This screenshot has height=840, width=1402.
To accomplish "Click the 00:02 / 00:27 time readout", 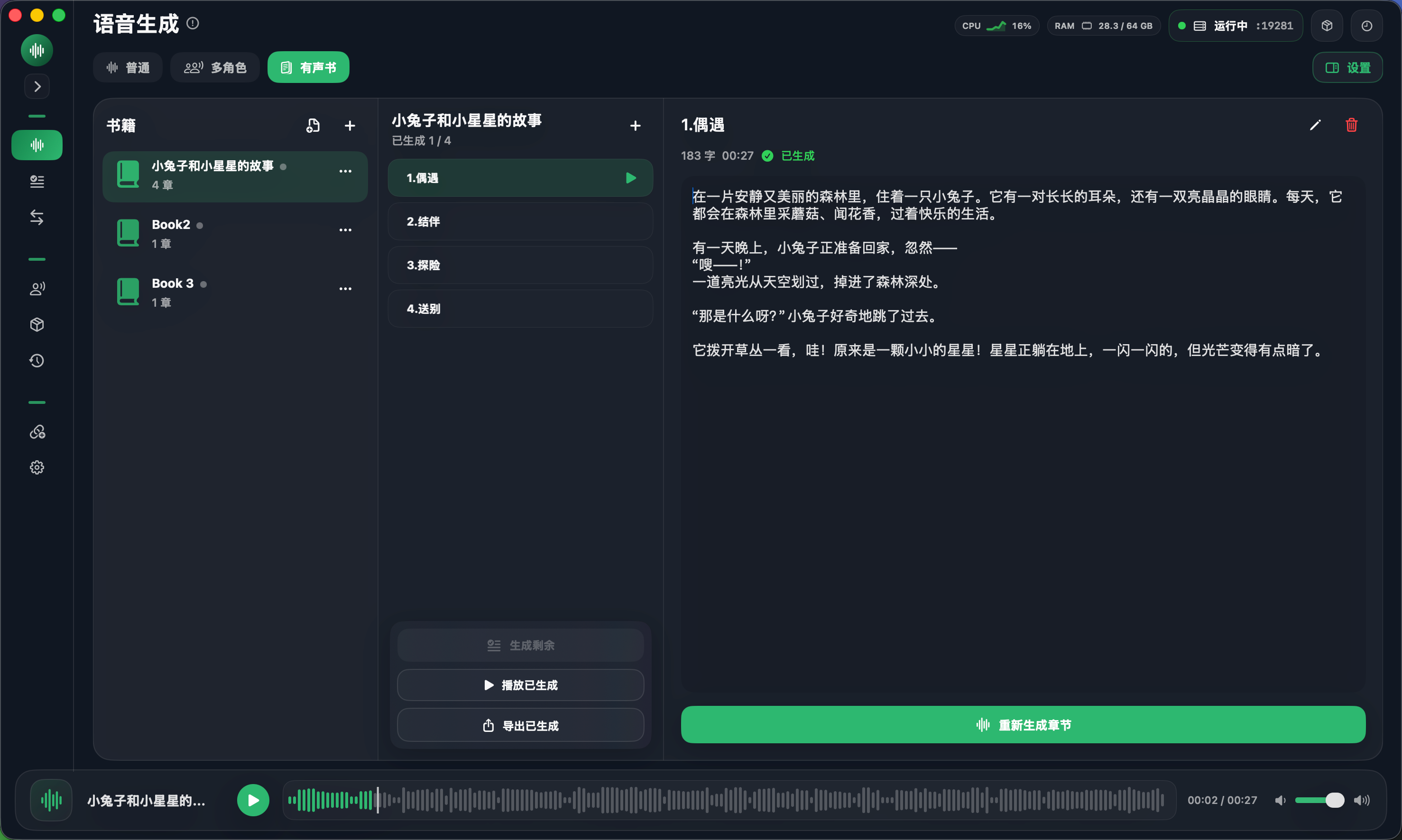I will (1223, 800).
